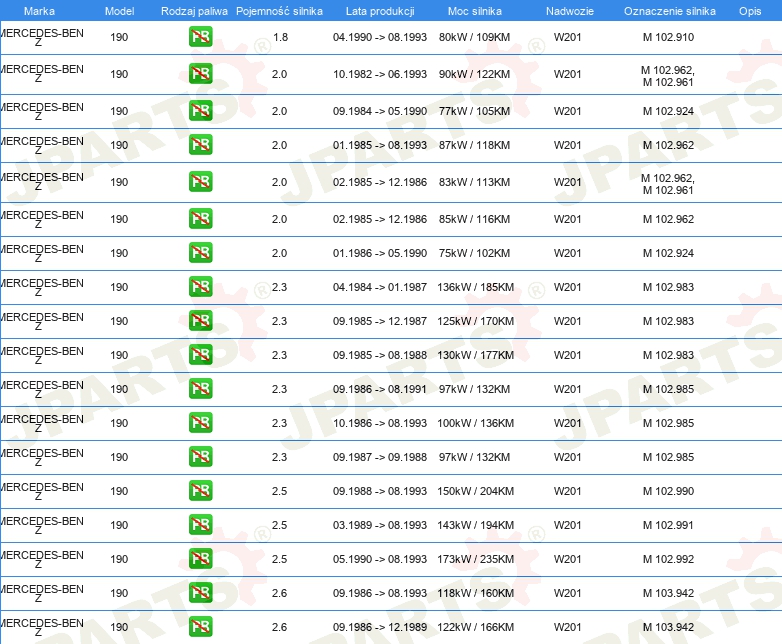The height and width of the screenshot is (644, 782).
Task: Click the Nadwozie column header
Action: click(x=570, y=11)
